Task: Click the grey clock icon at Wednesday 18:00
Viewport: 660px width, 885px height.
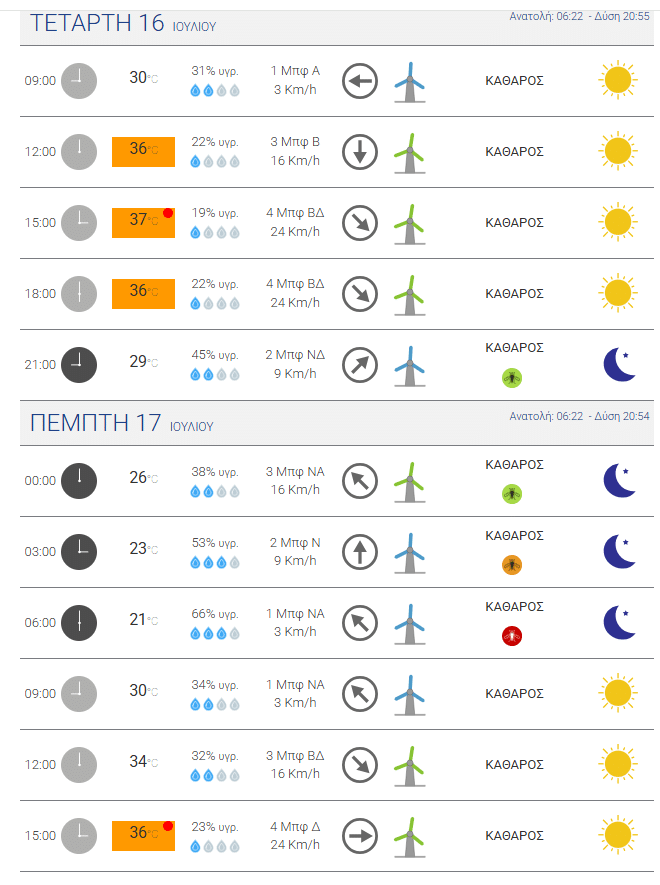Action: click(79, 294)
